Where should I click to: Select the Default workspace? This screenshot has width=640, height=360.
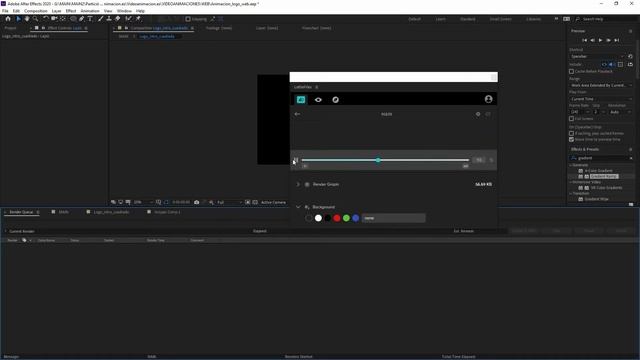[414, 19]
